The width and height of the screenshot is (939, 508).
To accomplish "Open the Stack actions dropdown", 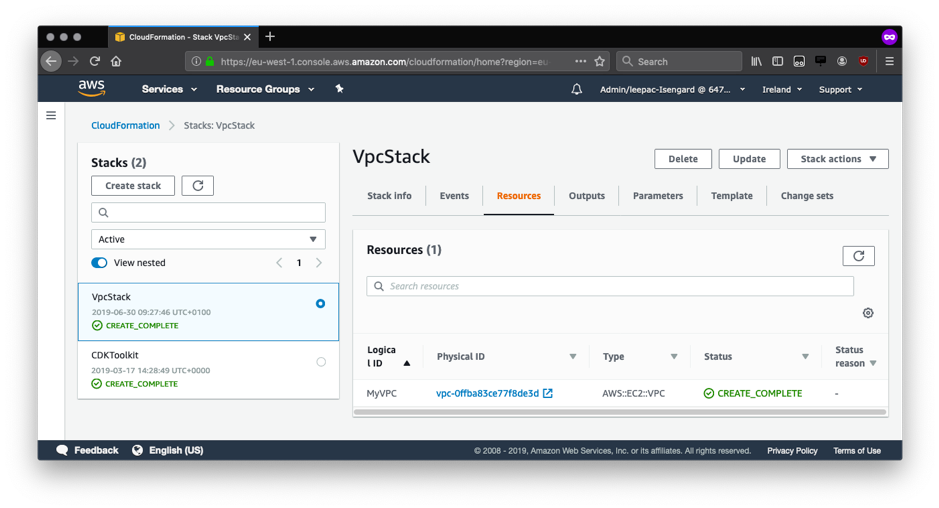I will 837,159.
